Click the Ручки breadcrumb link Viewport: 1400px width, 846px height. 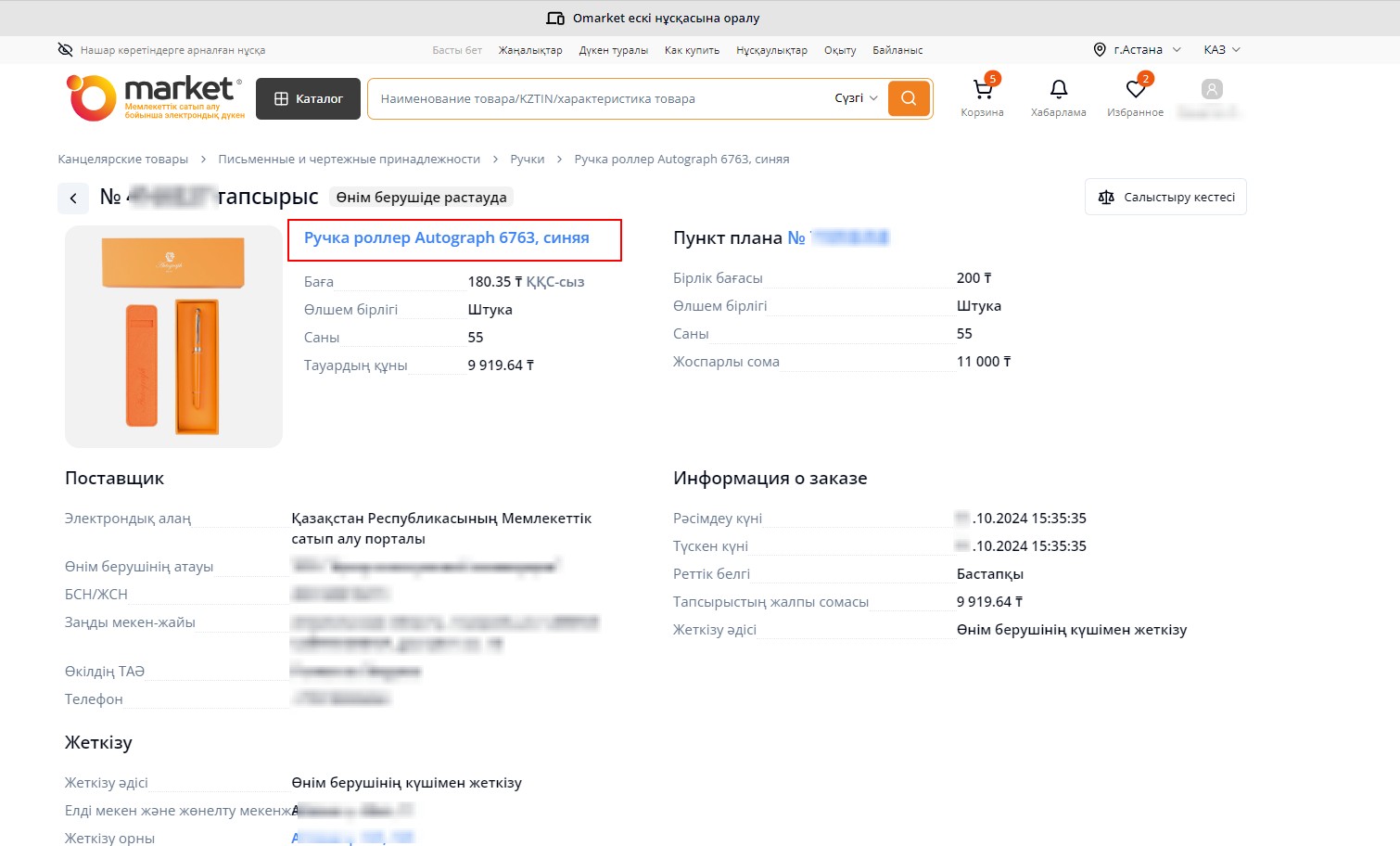tap(527, 160)
